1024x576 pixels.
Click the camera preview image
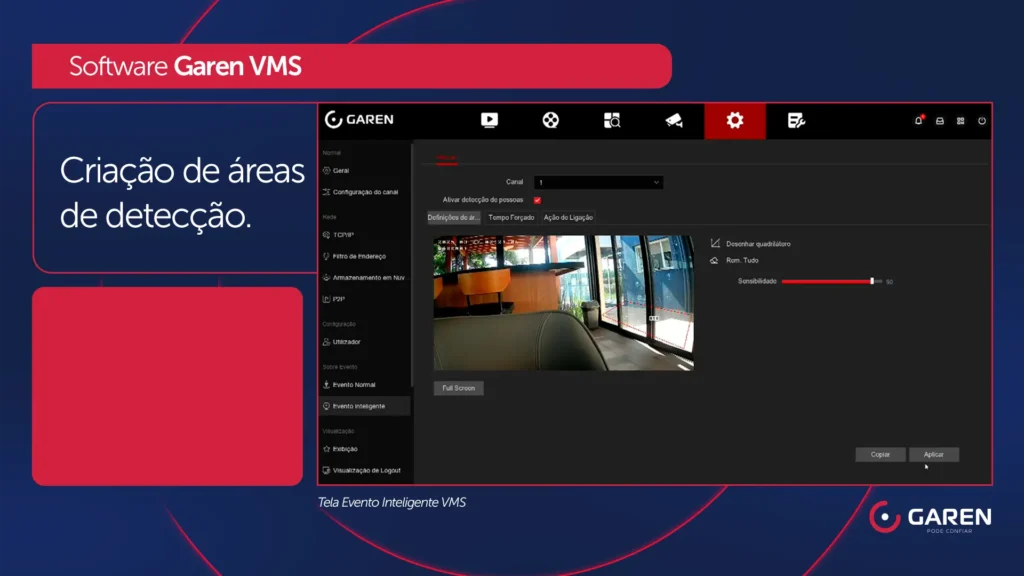pyautogui.click(x=564, y=303)
